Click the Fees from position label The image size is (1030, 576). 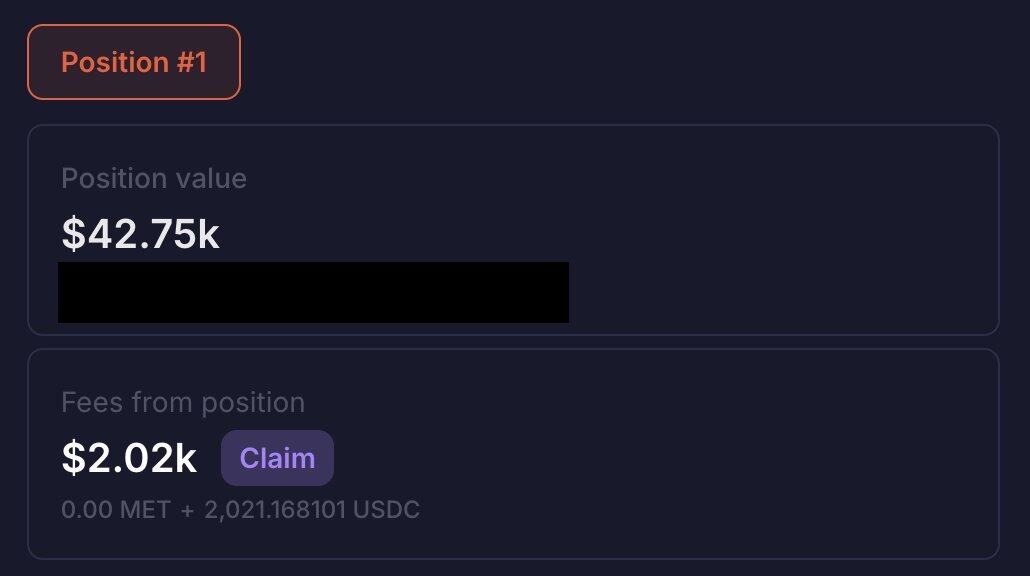point(183,403)
